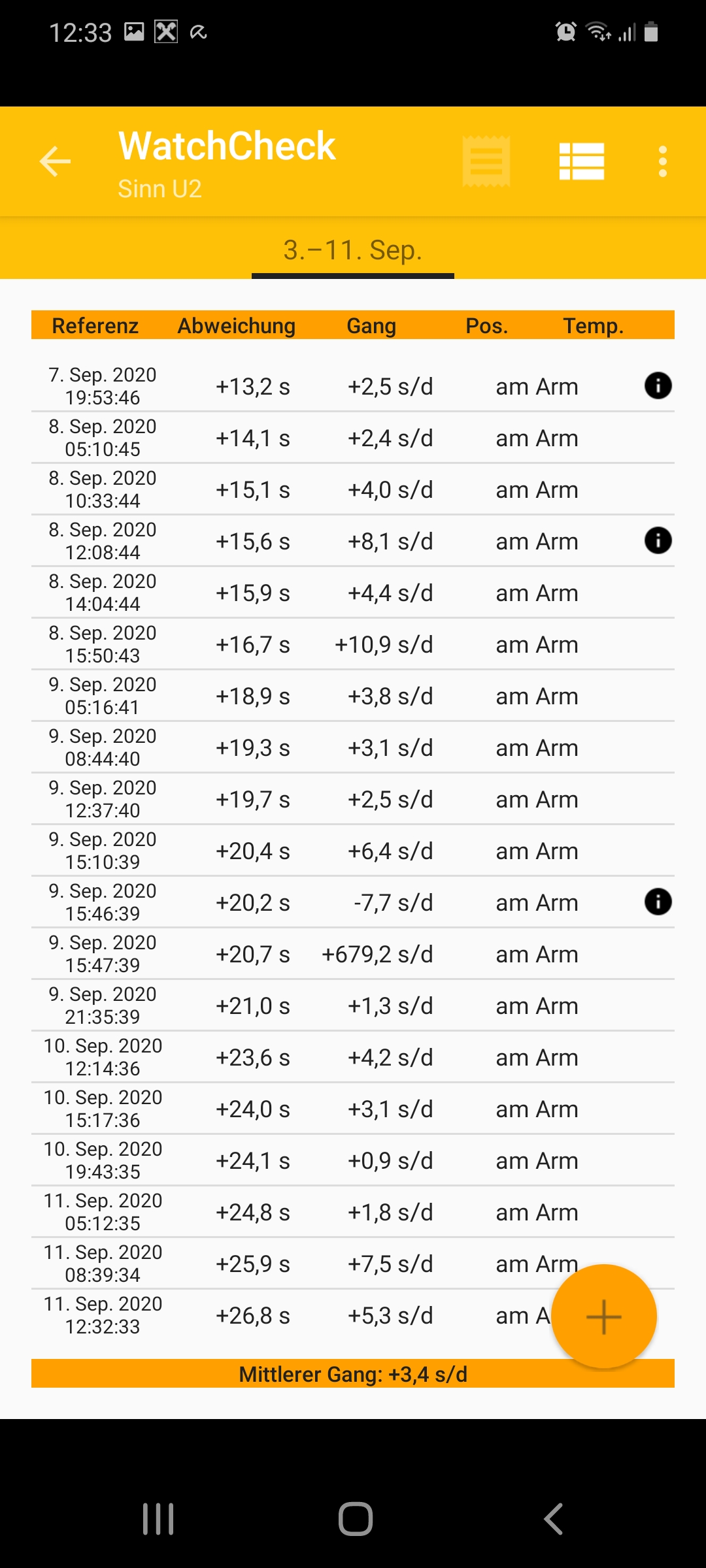Open the log receipt view icon

(x=486, y=161)
